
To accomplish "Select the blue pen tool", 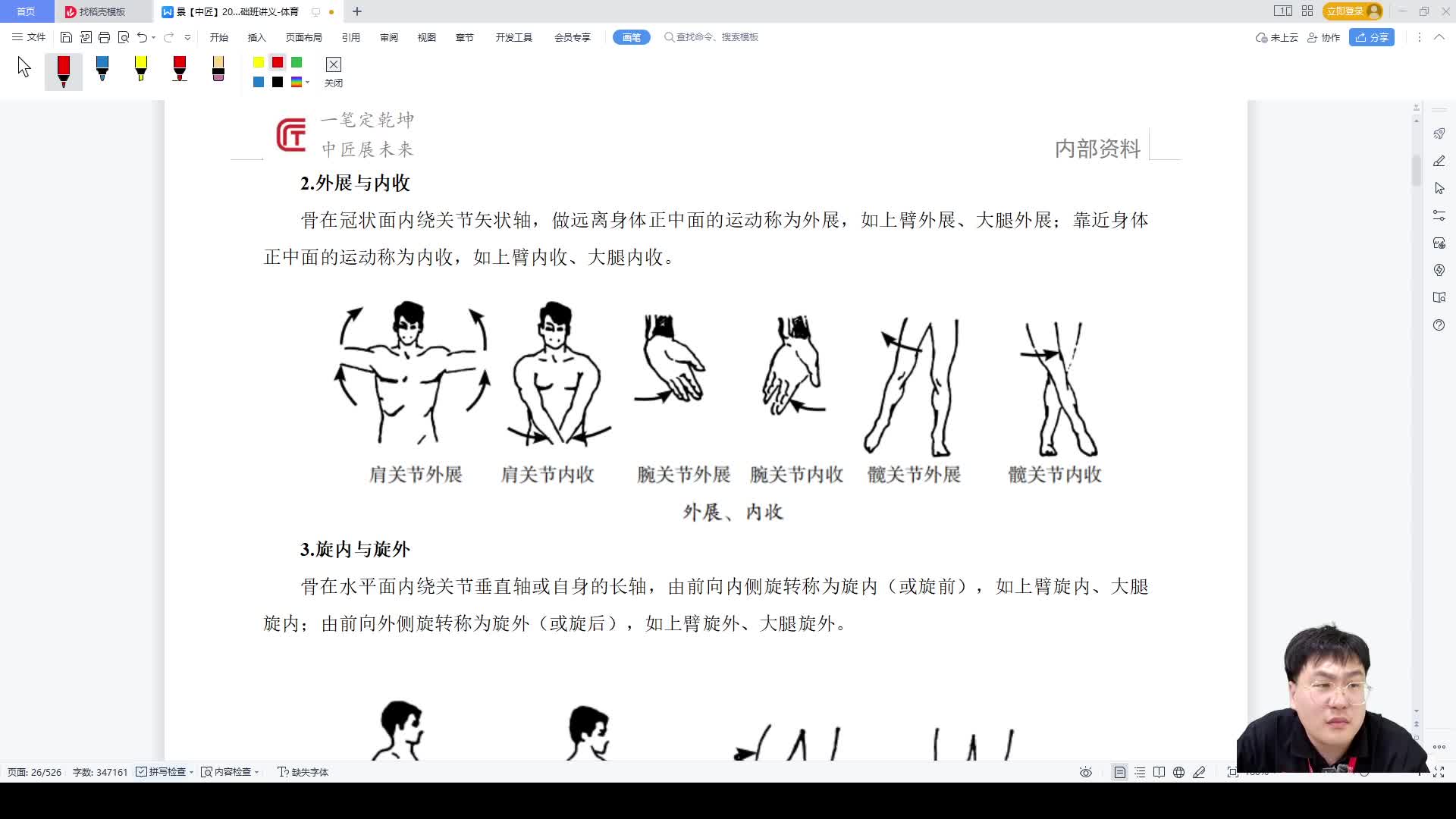I will pos(102,71).
